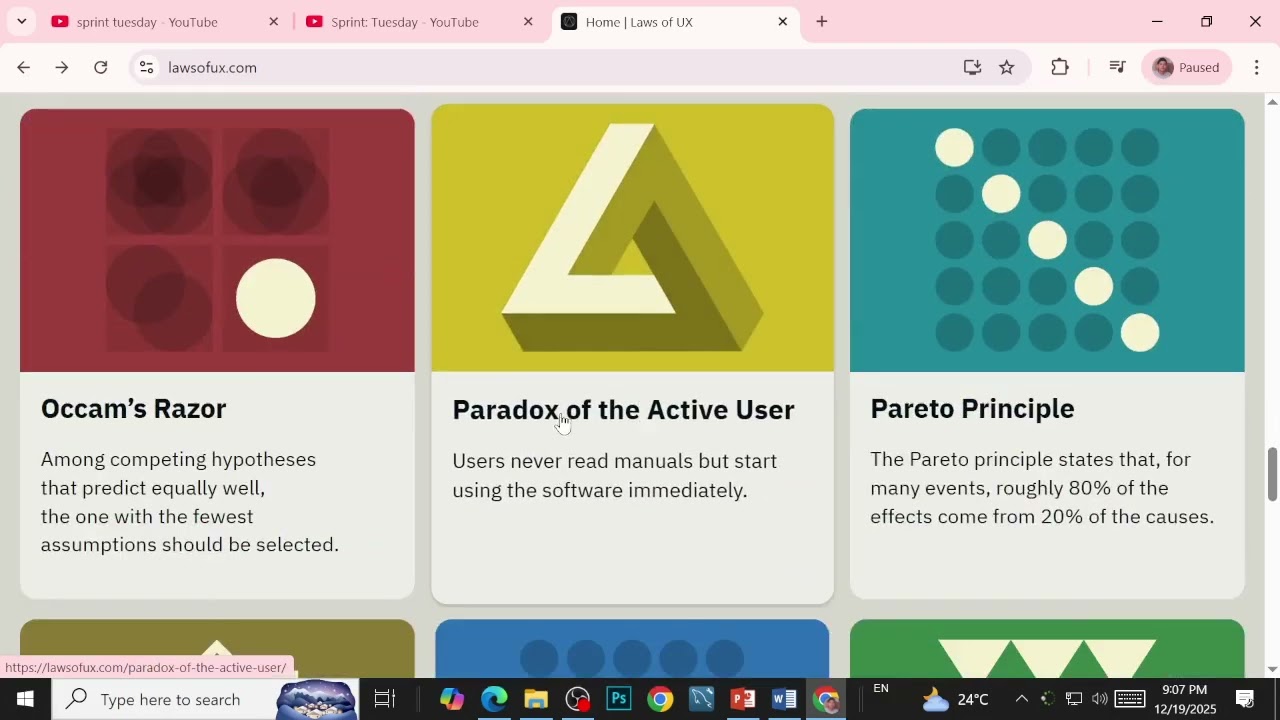1280x720 pixels.
Task: Switch to PowerPoint on the taskbar
Action: coord(743,699)
